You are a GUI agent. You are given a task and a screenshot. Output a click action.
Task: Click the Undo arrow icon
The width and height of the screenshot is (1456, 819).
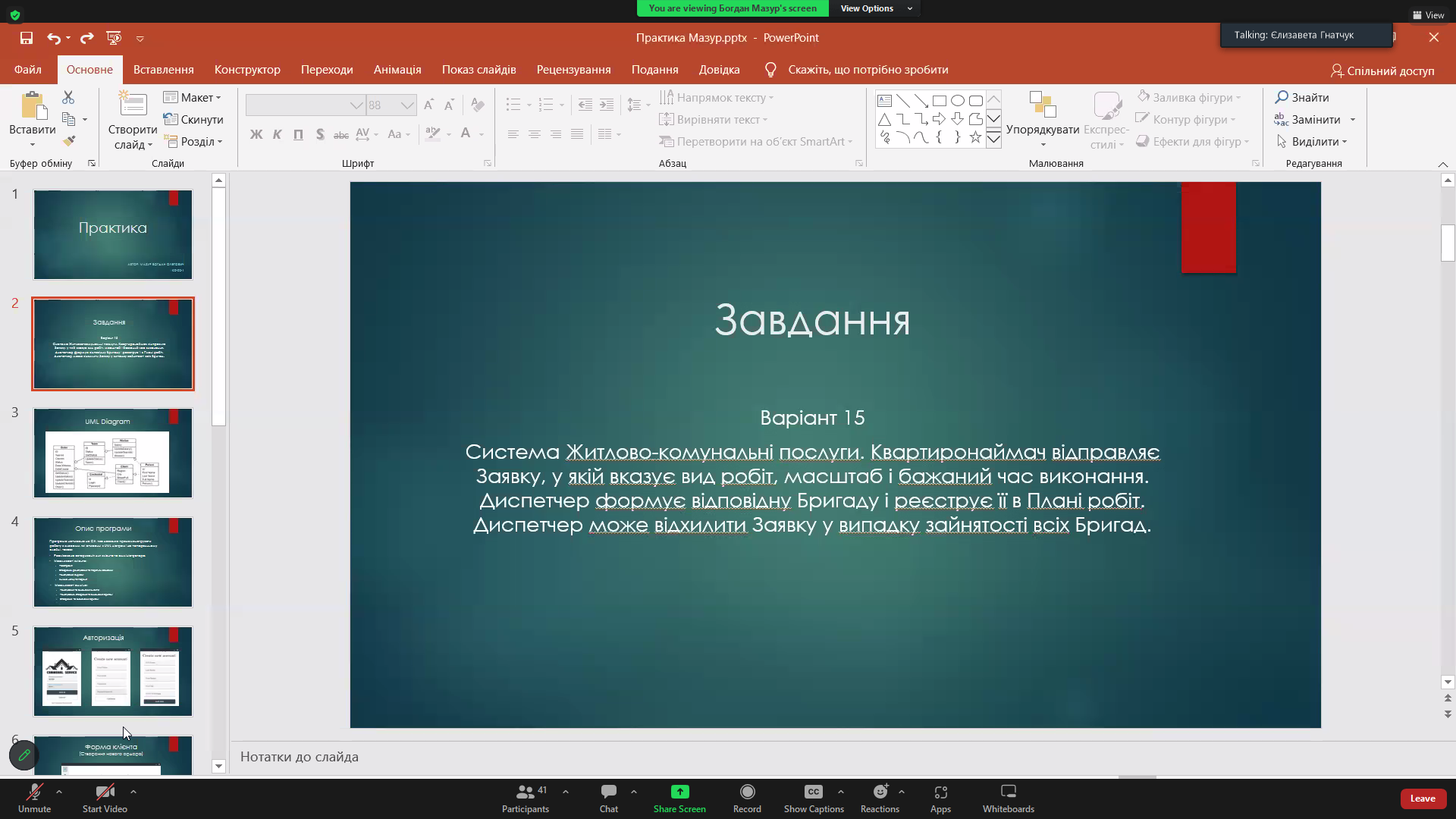(52, 38)
